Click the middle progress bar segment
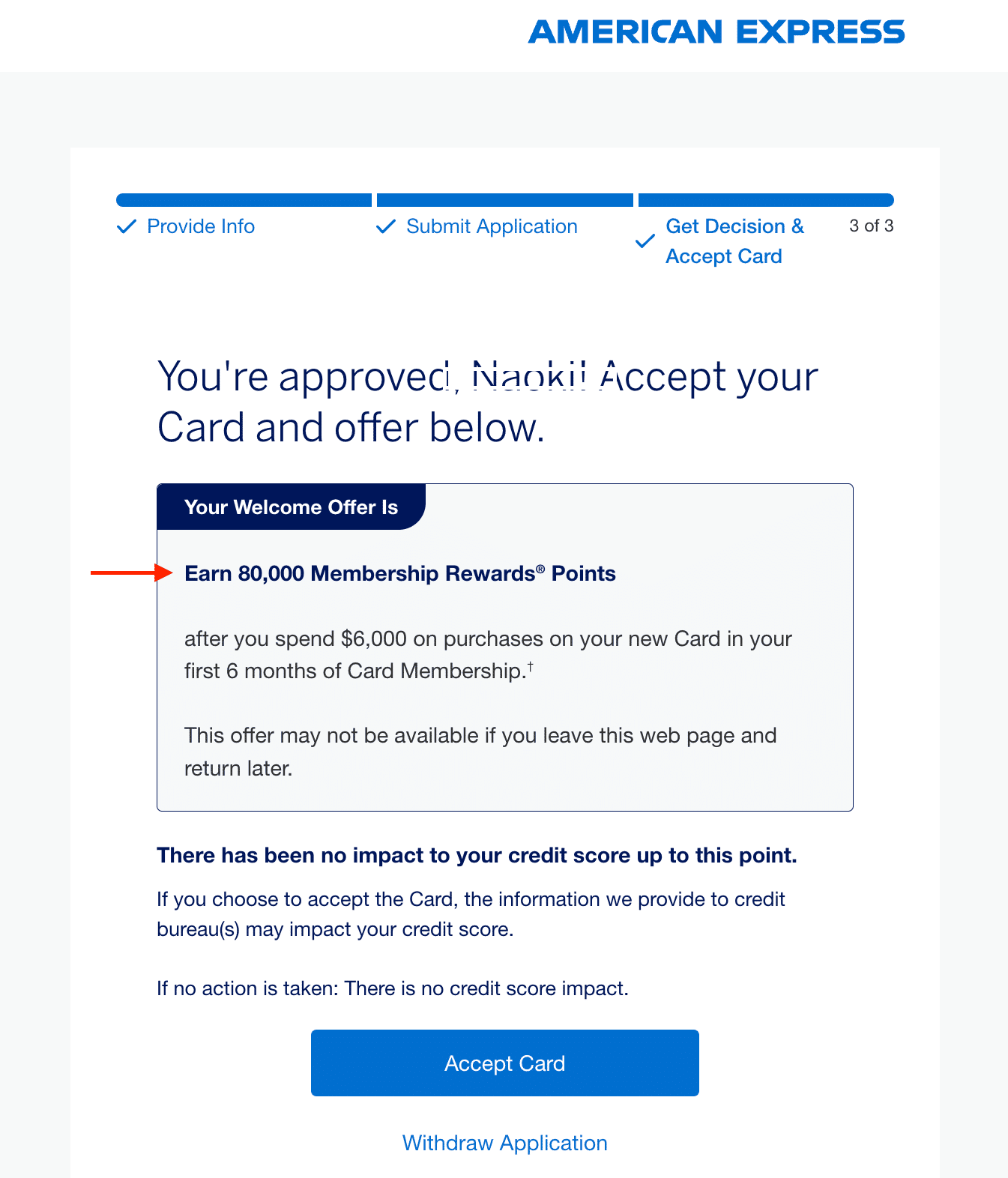This screenshot has height=1178, width=1008. (x=504, y=200)
